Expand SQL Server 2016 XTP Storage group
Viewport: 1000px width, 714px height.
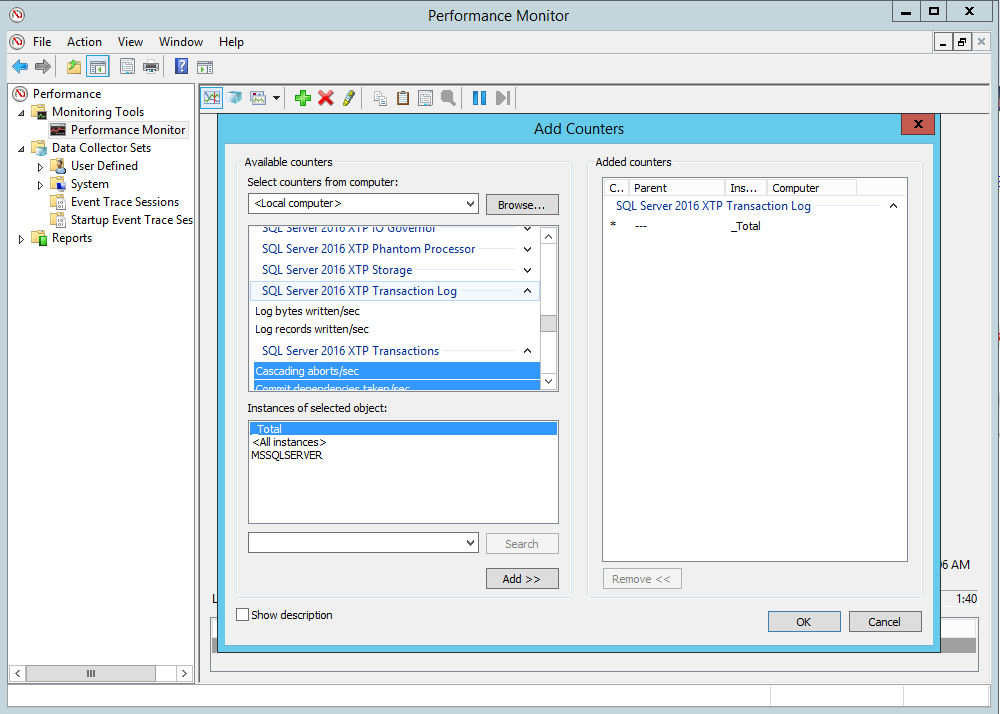point(527,270)
